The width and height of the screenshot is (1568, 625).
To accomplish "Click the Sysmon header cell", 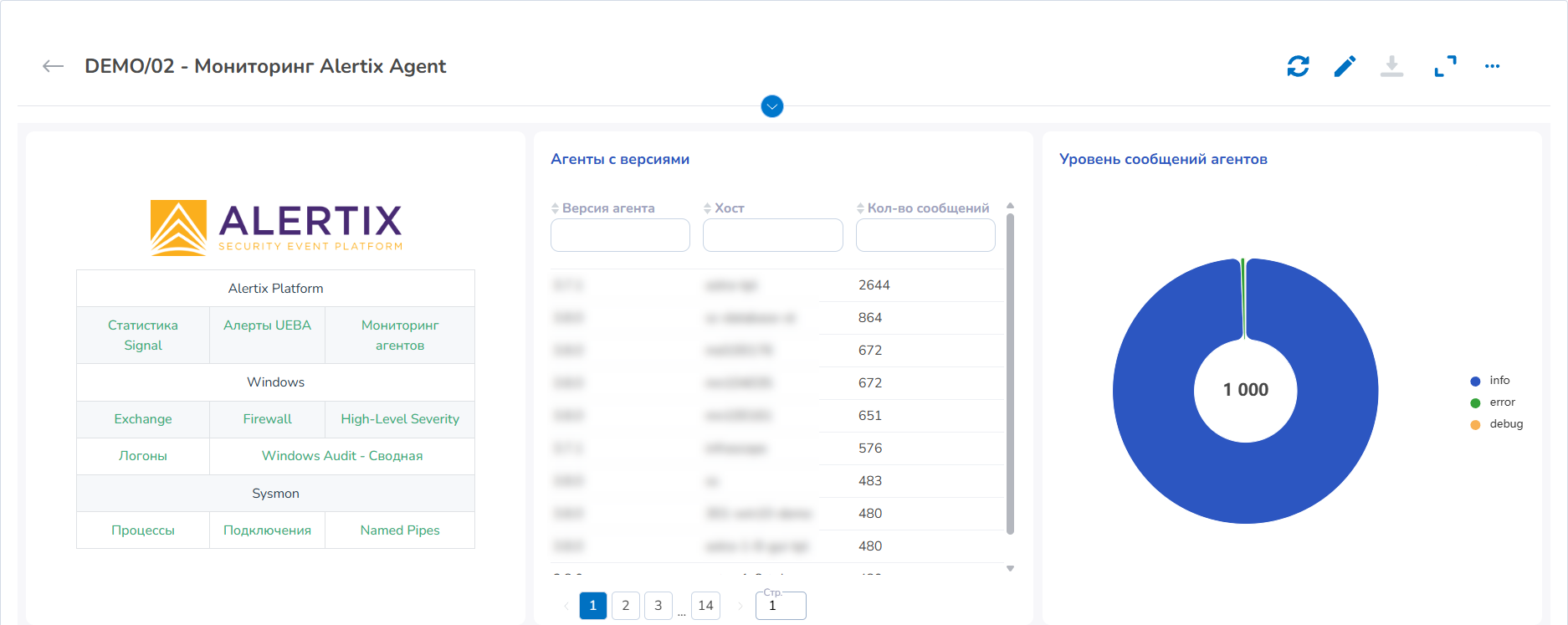I will click(x=275, y=493).
